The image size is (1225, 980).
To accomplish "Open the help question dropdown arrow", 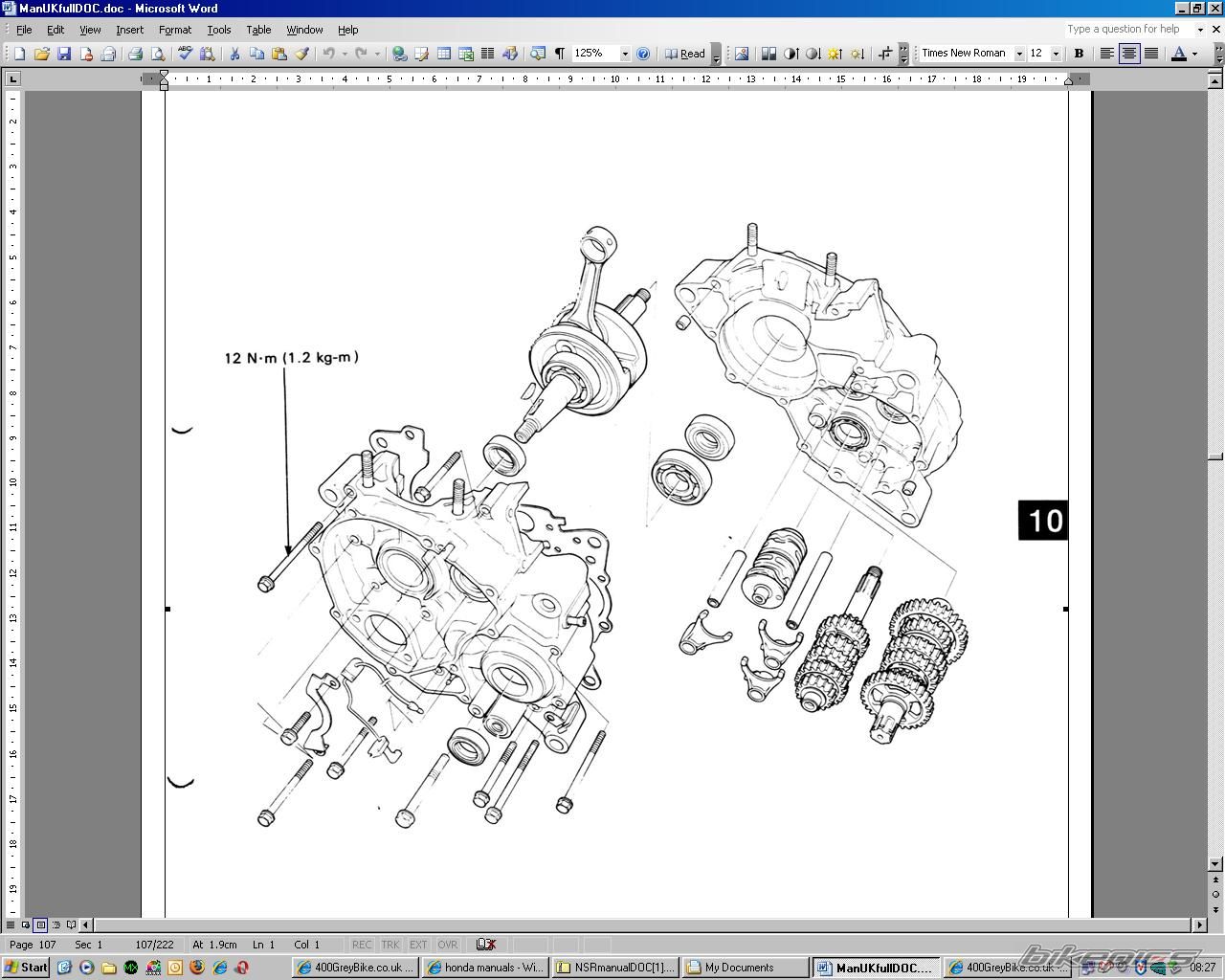I will point(1200,30).
